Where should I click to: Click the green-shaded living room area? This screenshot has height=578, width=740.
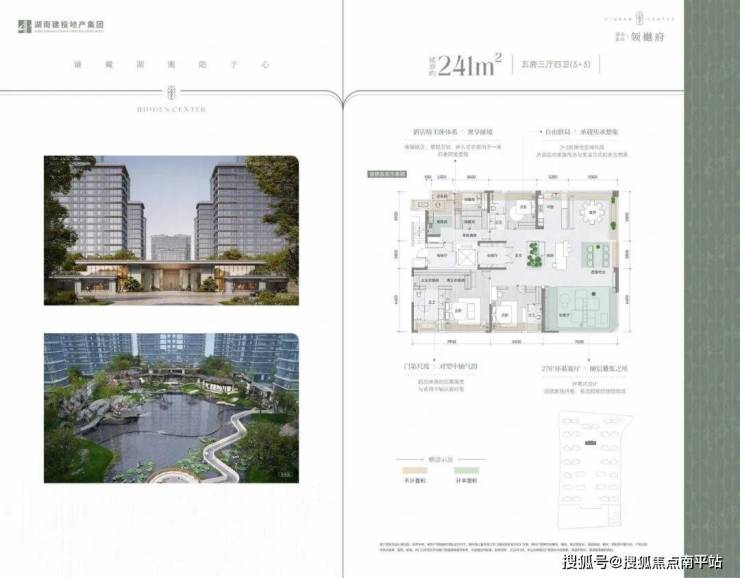[x=580, y=308]
